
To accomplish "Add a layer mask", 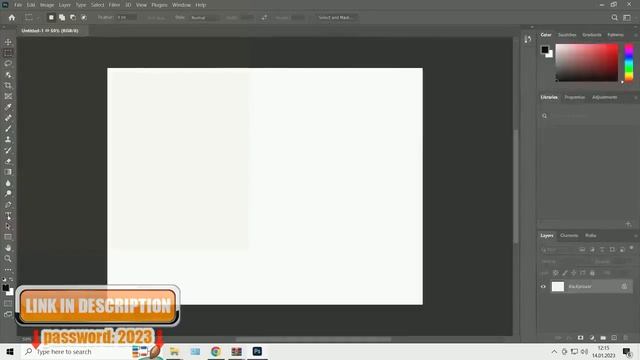I will [580, 338].
